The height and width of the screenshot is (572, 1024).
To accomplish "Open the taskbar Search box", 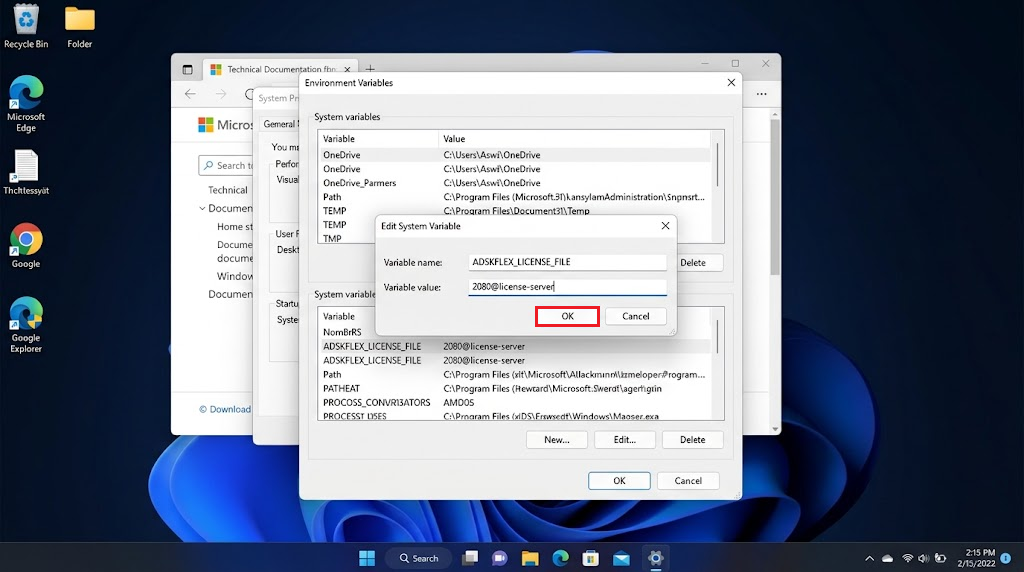I will pyautogui.click(x=419, y=558).
